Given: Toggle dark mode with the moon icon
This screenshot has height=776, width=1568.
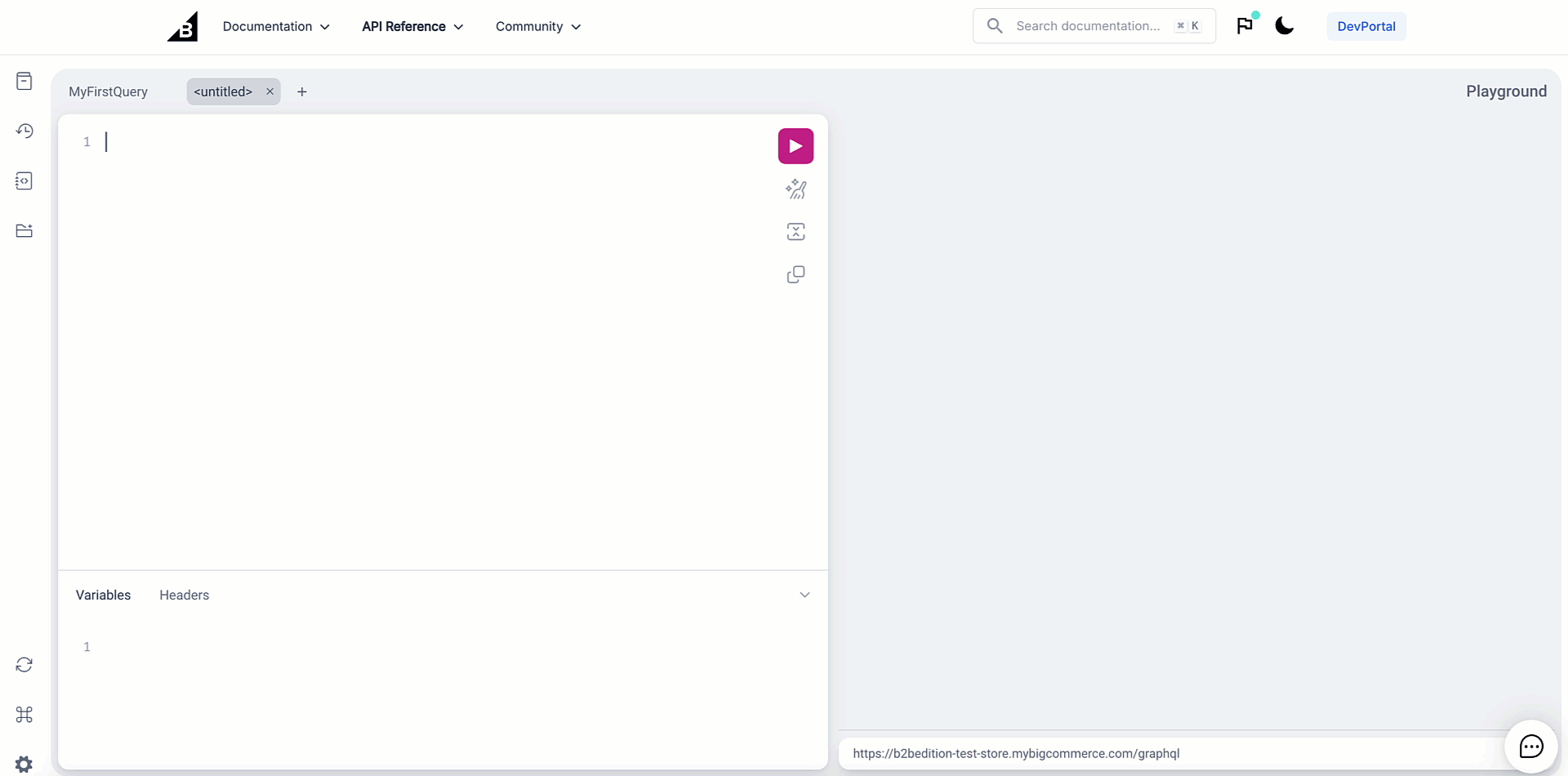Looking at the screenshot, I should pyautogui.click(x=1283, y=25).
